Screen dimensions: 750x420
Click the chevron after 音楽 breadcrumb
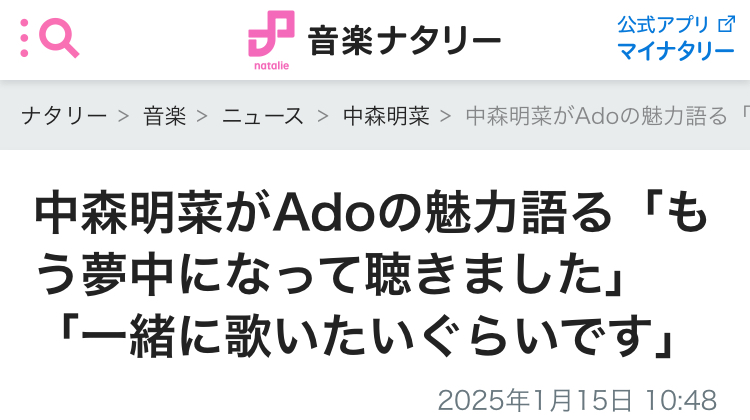click(x=202, y=116)
